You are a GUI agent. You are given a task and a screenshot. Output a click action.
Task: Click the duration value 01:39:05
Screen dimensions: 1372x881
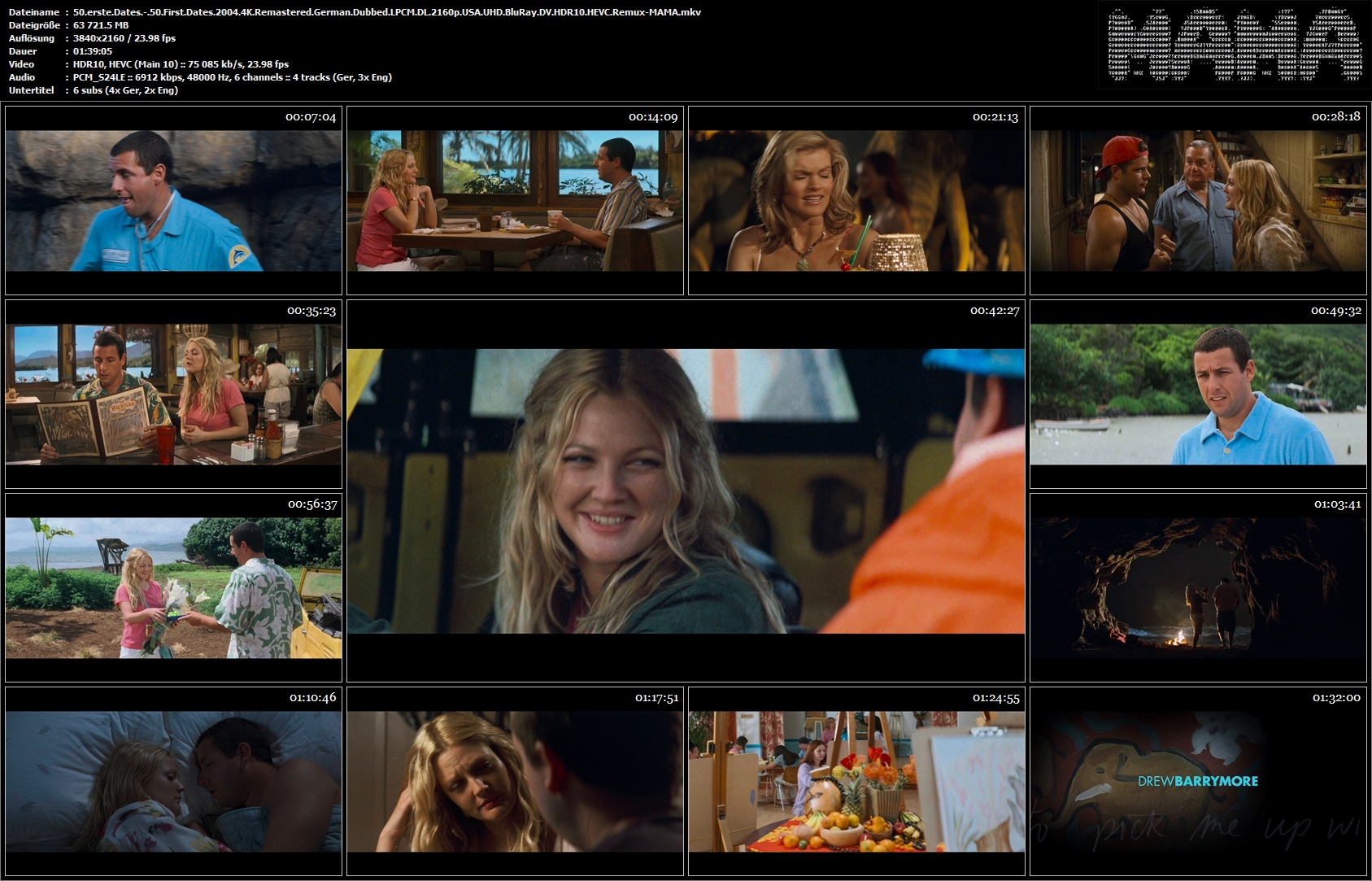click(93, 51)
